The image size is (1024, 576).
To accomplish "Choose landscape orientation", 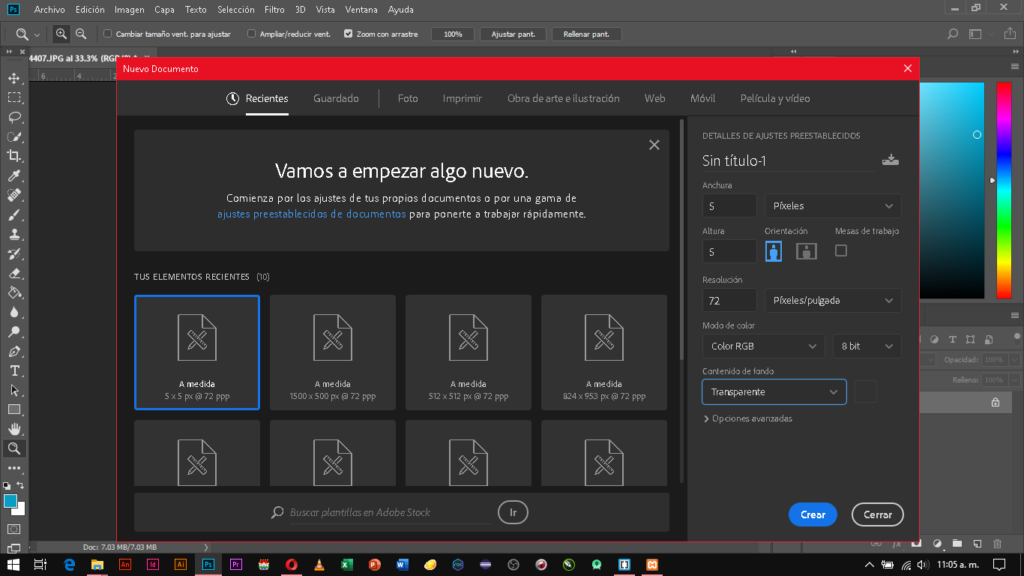I will 806,251.
